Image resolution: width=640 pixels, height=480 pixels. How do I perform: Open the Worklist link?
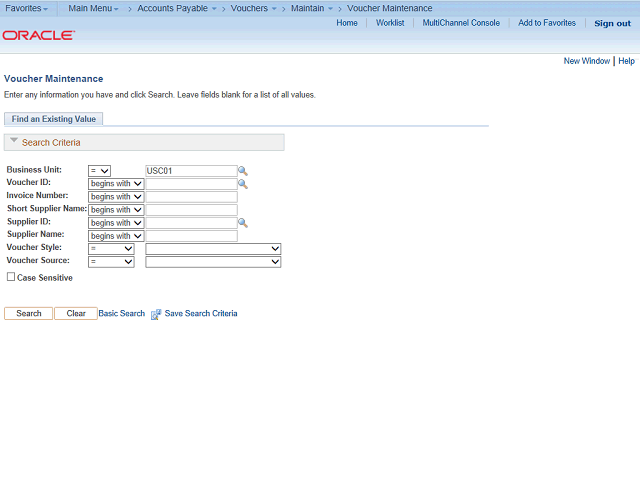[390, 23]
